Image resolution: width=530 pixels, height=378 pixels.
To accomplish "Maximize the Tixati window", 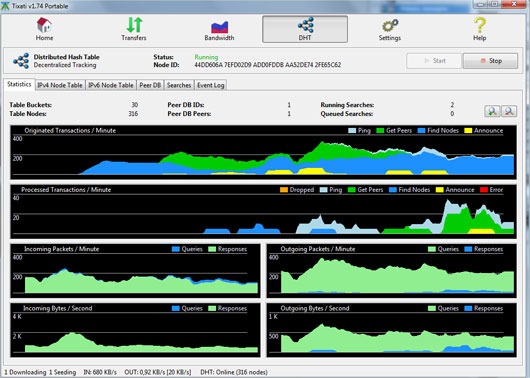I will 495,4.
